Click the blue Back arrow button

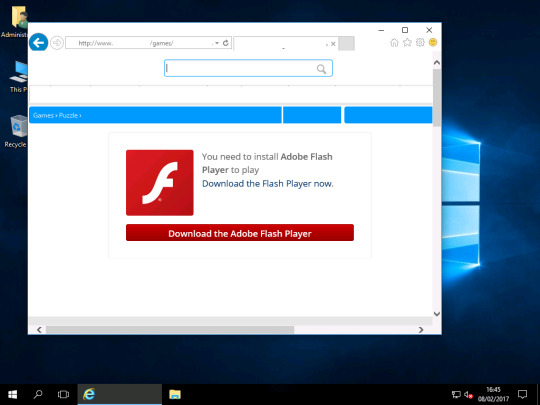[x=38, y=43]
